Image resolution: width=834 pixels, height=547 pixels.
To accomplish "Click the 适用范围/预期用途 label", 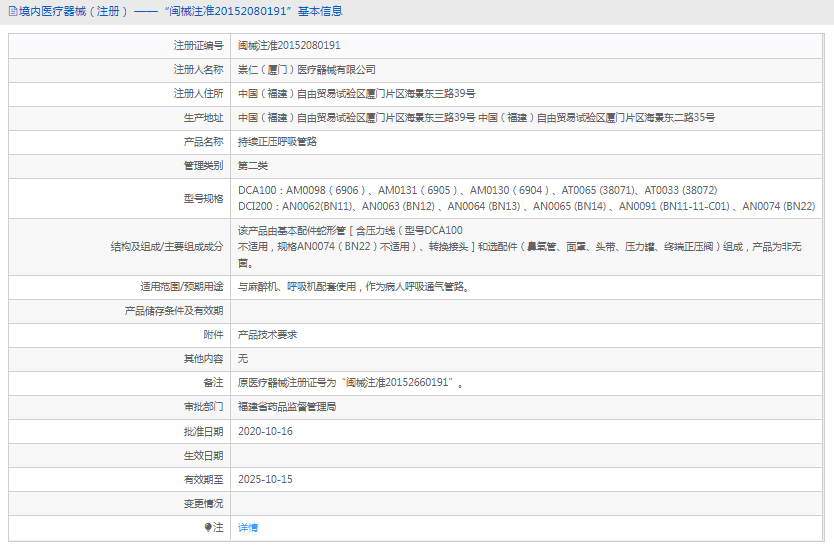I will pos(182,287).
